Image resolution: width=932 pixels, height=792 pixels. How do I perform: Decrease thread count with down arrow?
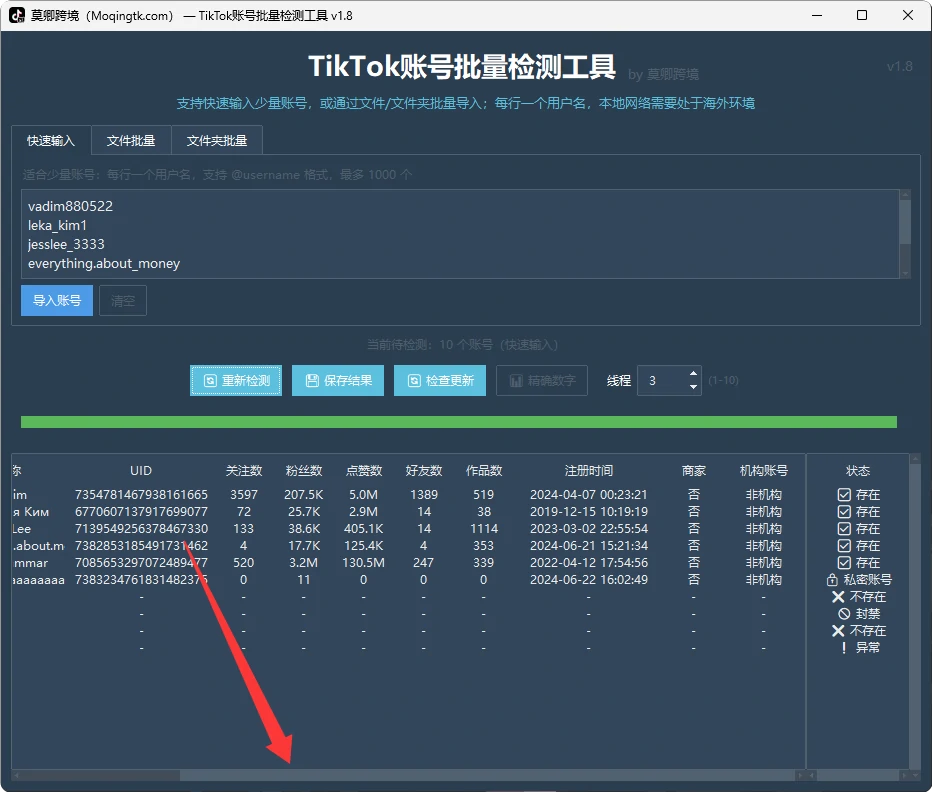(x=693, y=387)
